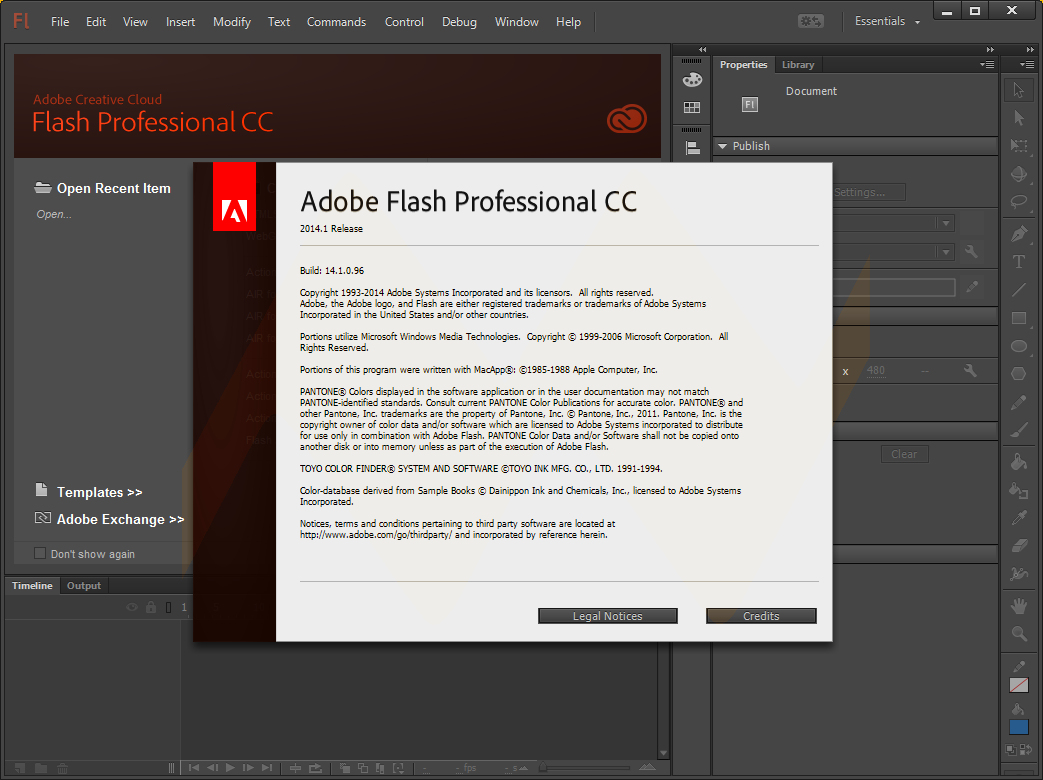Open the Properties panel options menu

click(x=987, y=65)
